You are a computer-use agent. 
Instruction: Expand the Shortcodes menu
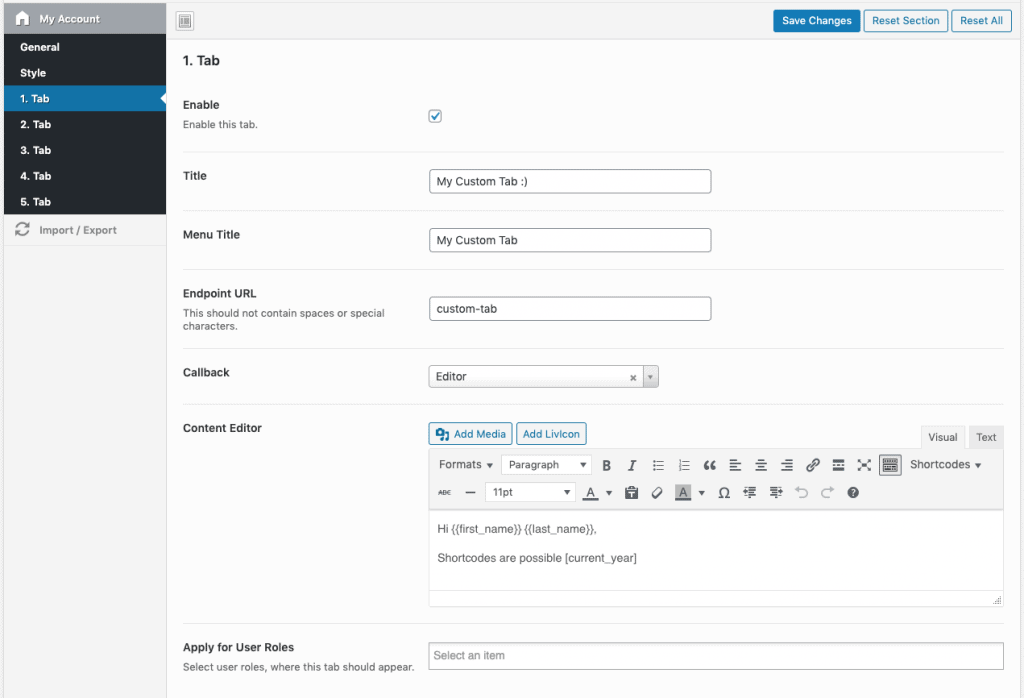pyautogui.click(x=945, y=465)
